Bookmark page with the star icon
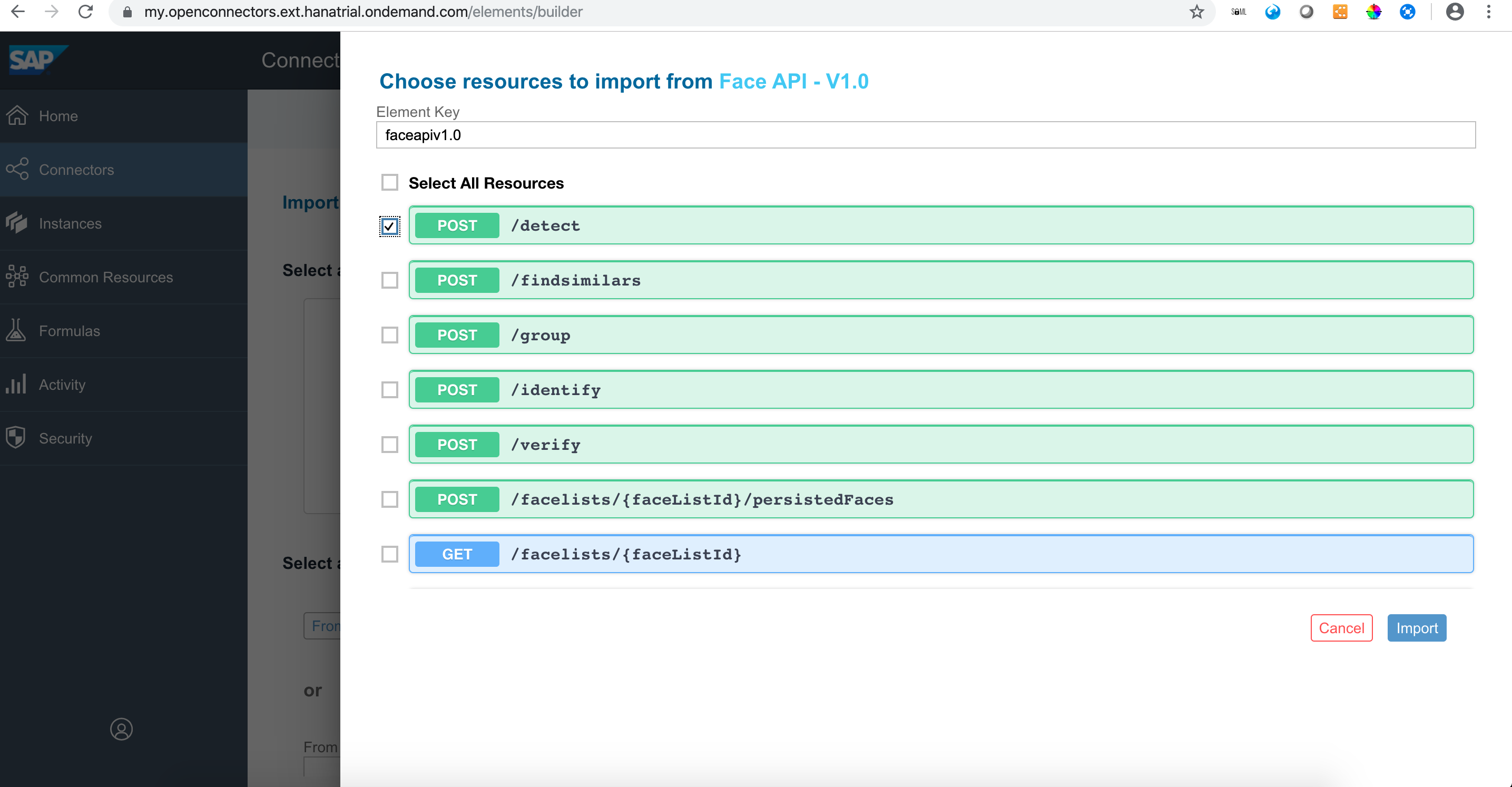Viewport: 1512px width, 787px height. tap(1197, 12)
